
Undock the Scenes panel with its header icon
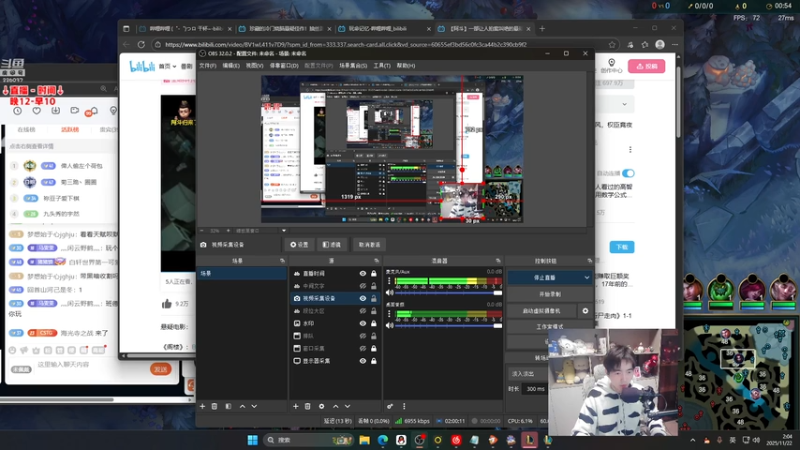point(282,261)
